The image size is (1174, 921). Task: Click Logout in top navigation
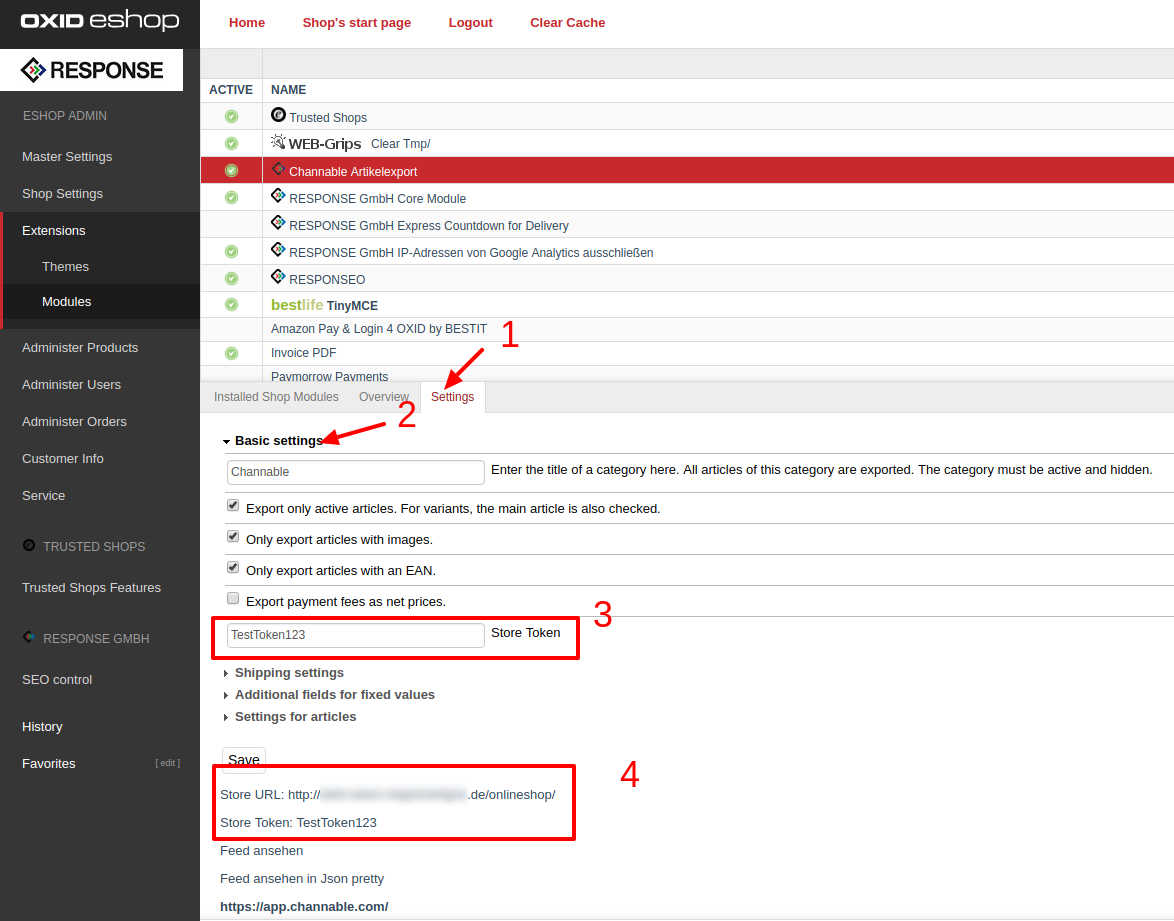point(470,22)
